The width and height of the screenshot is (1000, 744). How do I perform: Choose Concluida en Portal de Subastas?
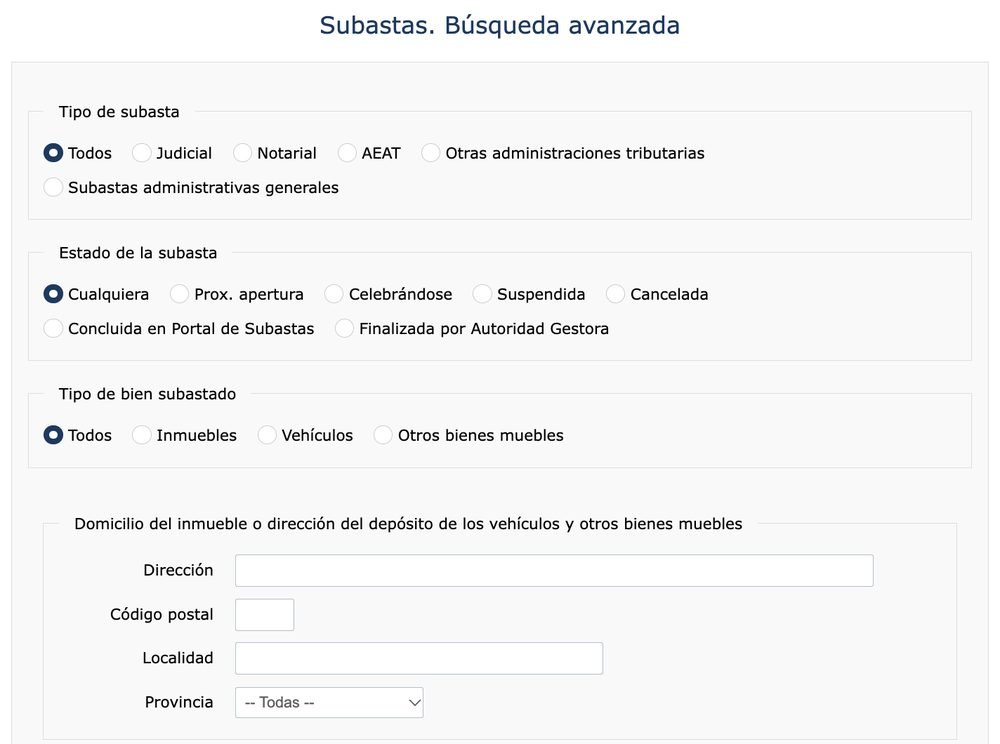(x=53, y=328)
